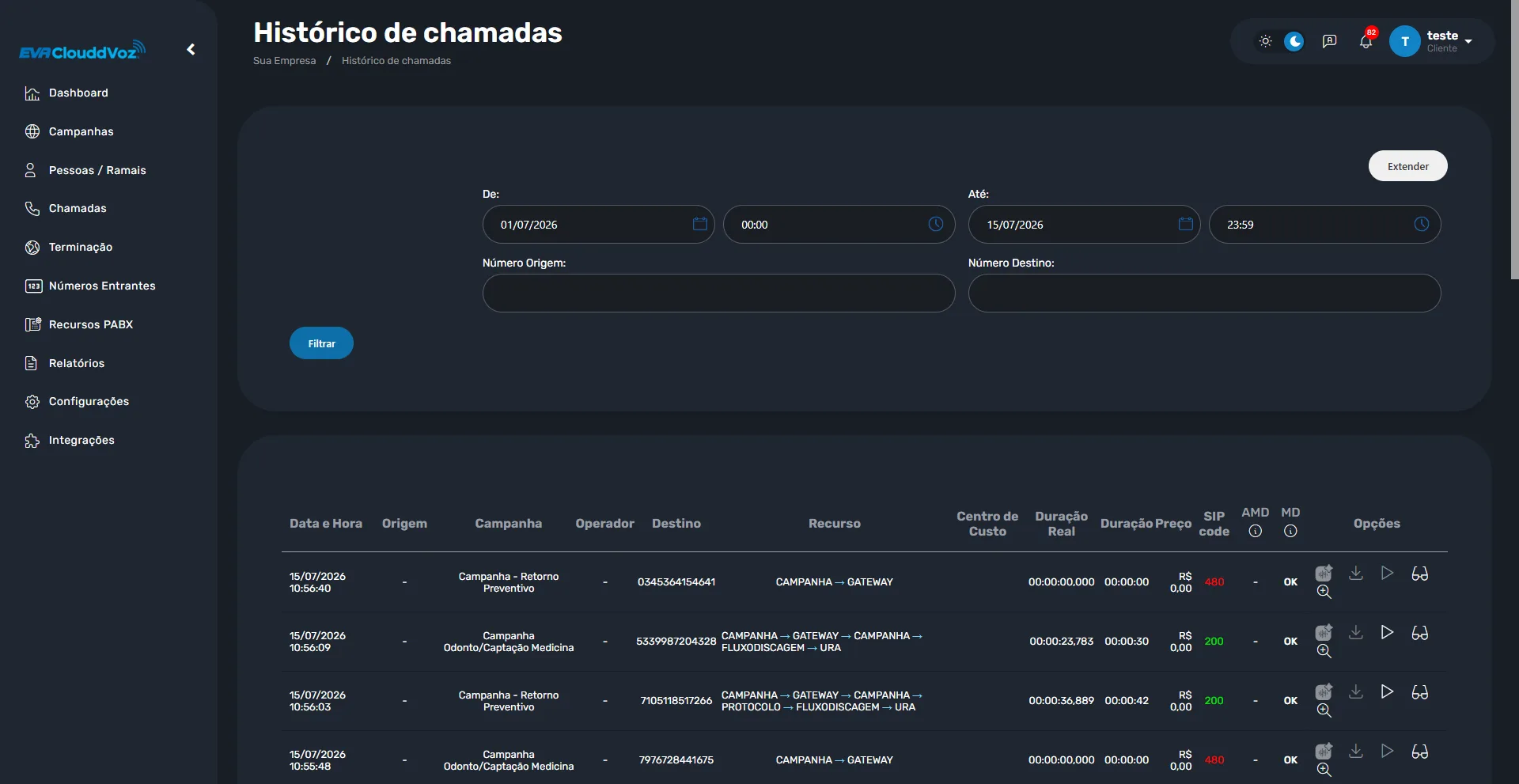
Task: Click the Campanha column header
Action: [509, 524]
